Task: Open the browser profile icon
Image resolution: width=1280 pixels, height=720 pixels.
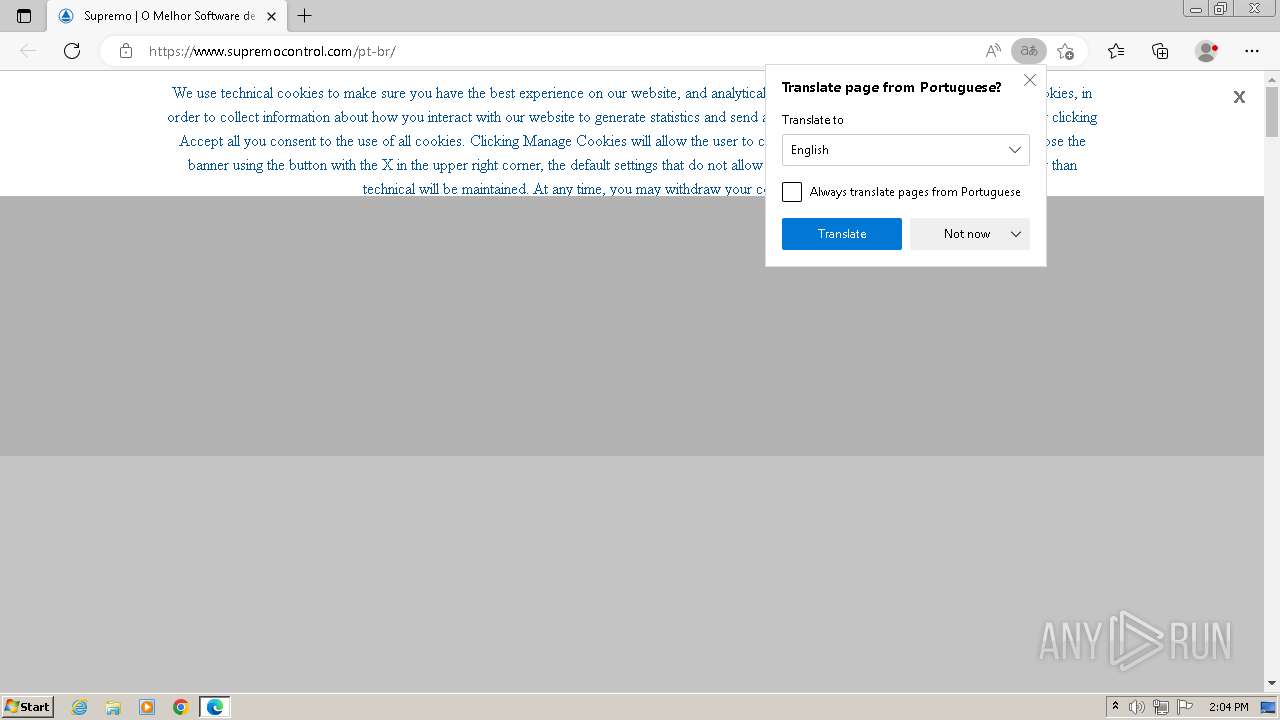Action: click(1207, 51)
